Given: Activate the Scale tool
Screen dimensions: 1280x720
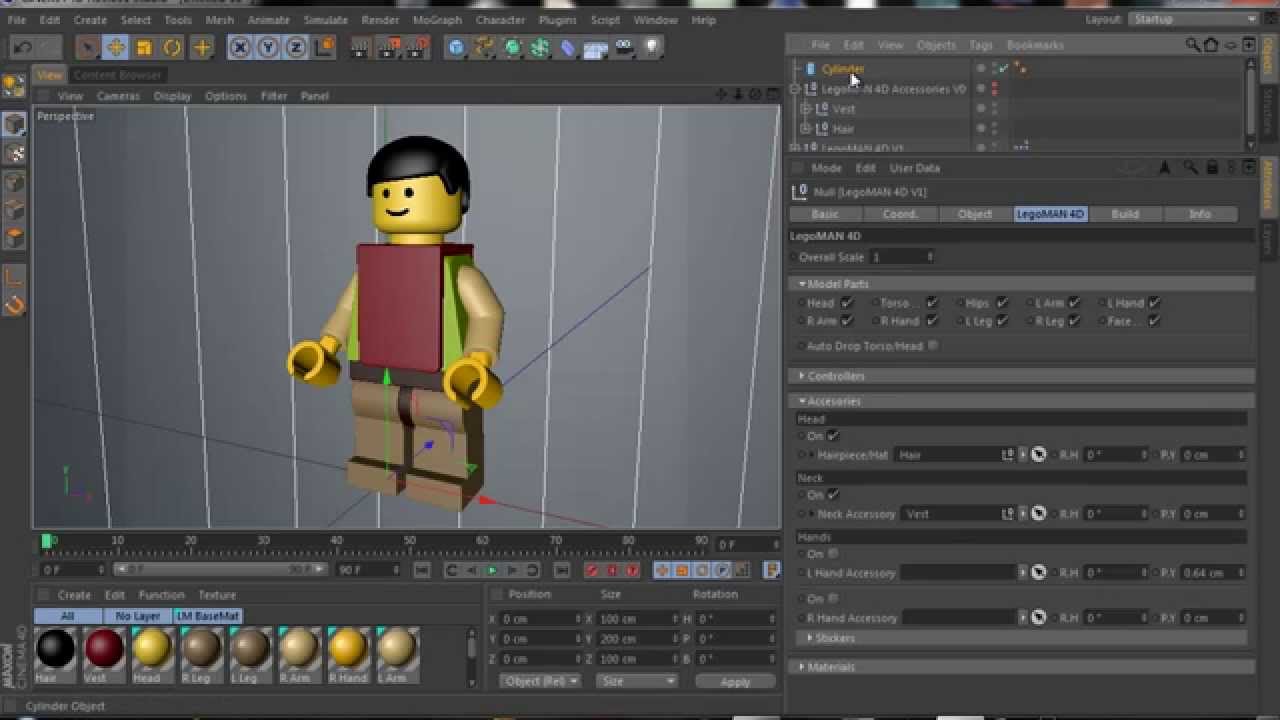Looking at the screenshot, I should pyautogui.click(x=144, y=47).
